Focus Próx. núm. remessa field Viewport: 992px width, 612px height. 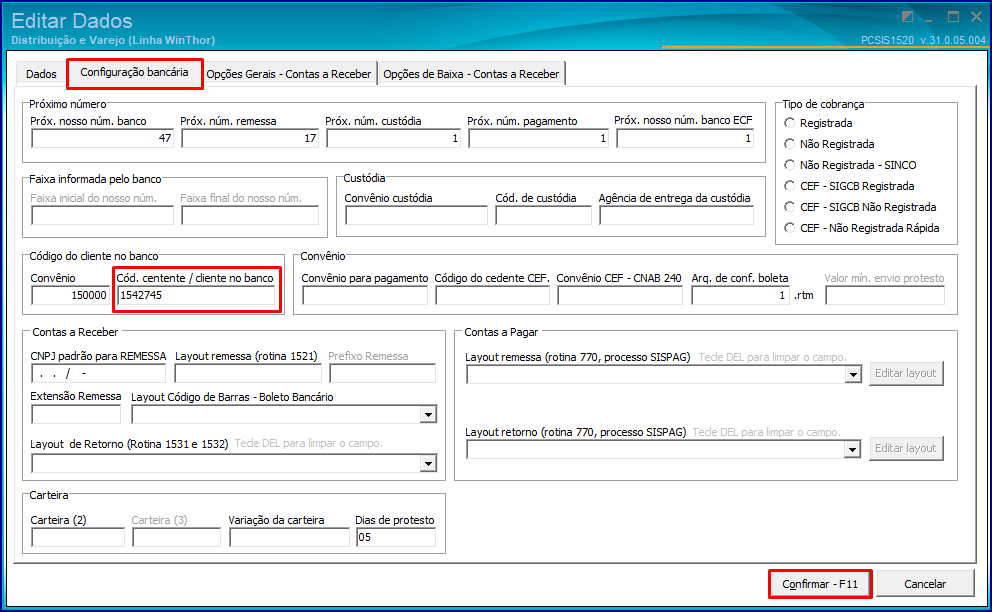[x=250, y=138]
